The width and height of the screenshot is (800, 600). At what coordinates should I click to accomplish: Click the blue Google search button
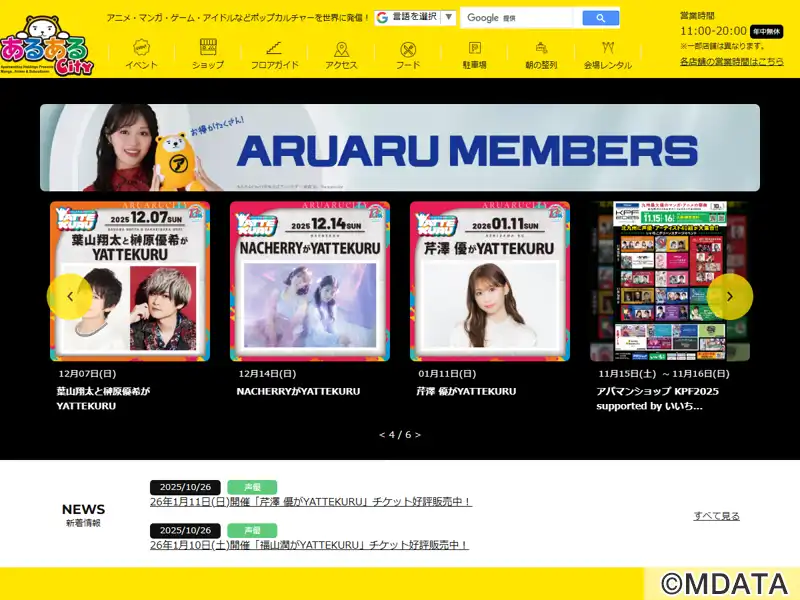tap(600, 18)
